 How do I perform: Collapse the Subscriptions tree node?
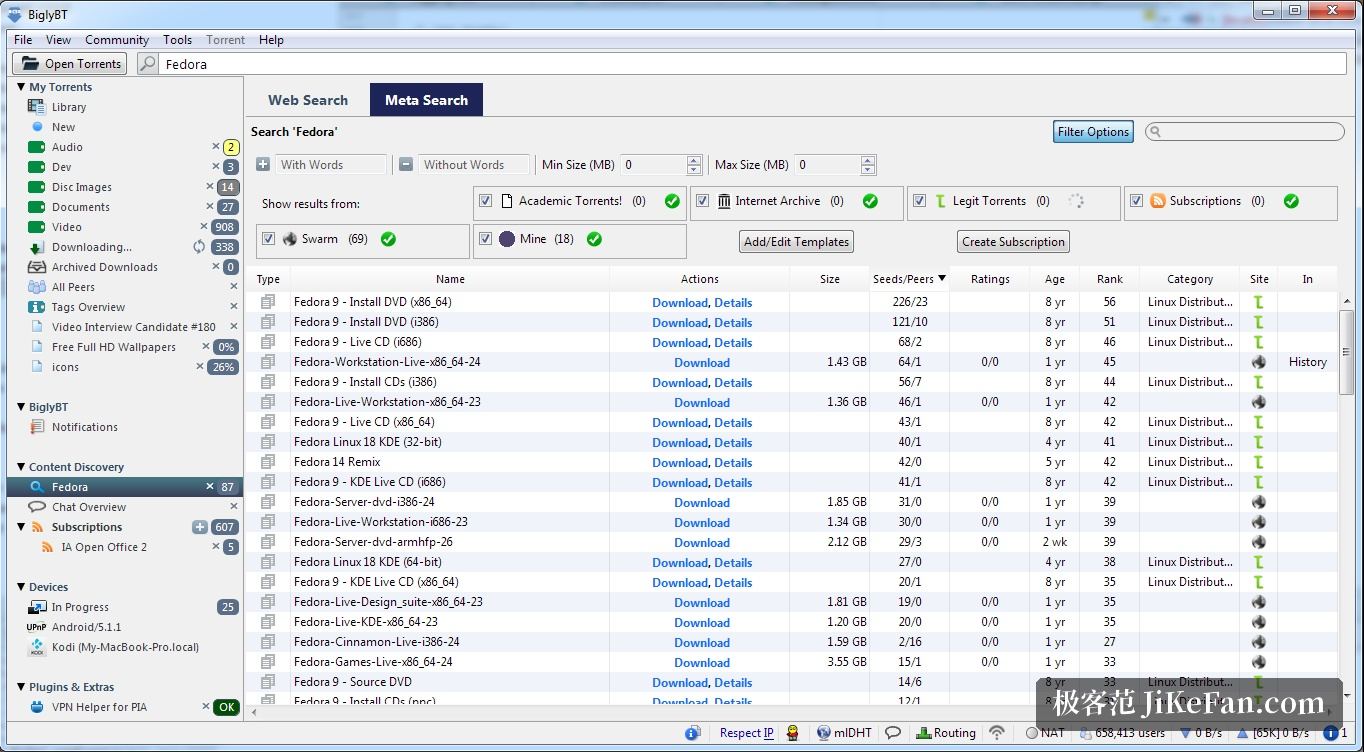click(21, 527)
